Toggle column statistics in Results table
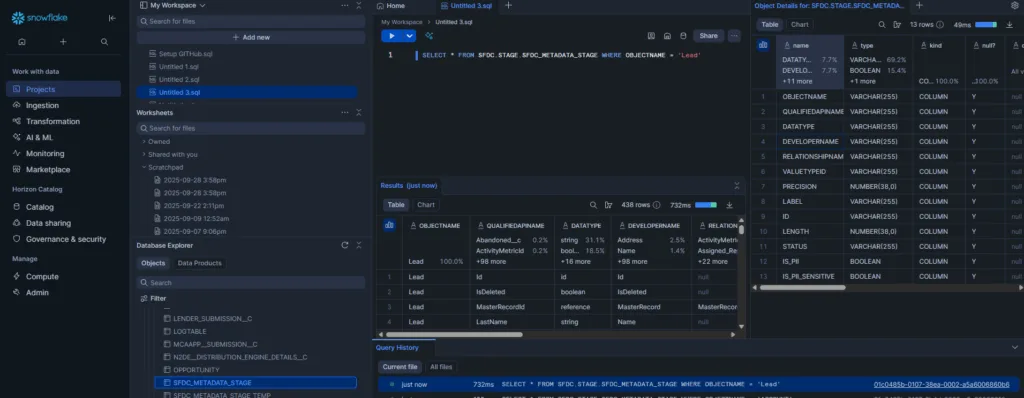The image size is (1024, 398). coord(389,225)
